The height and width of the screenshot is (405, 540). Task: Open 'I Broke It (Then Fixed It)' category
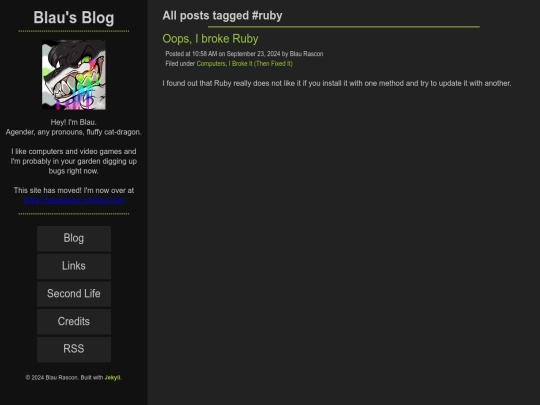point(261,64)
